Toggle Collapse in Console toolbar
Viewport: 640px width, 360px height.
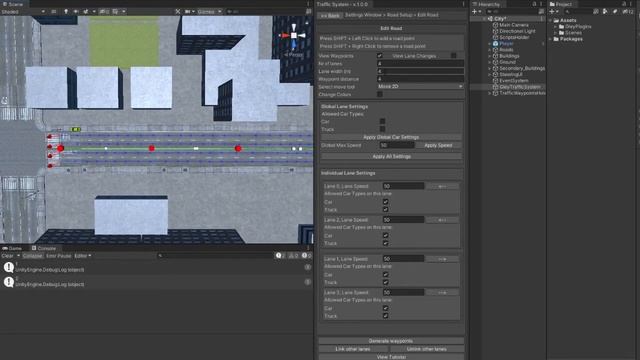coord(32,256)
